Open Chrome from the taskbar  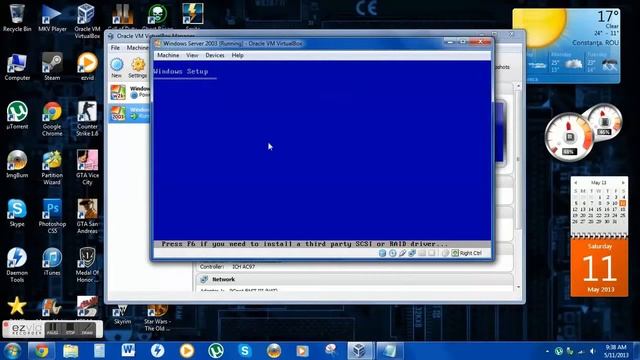tap(41, 351)
